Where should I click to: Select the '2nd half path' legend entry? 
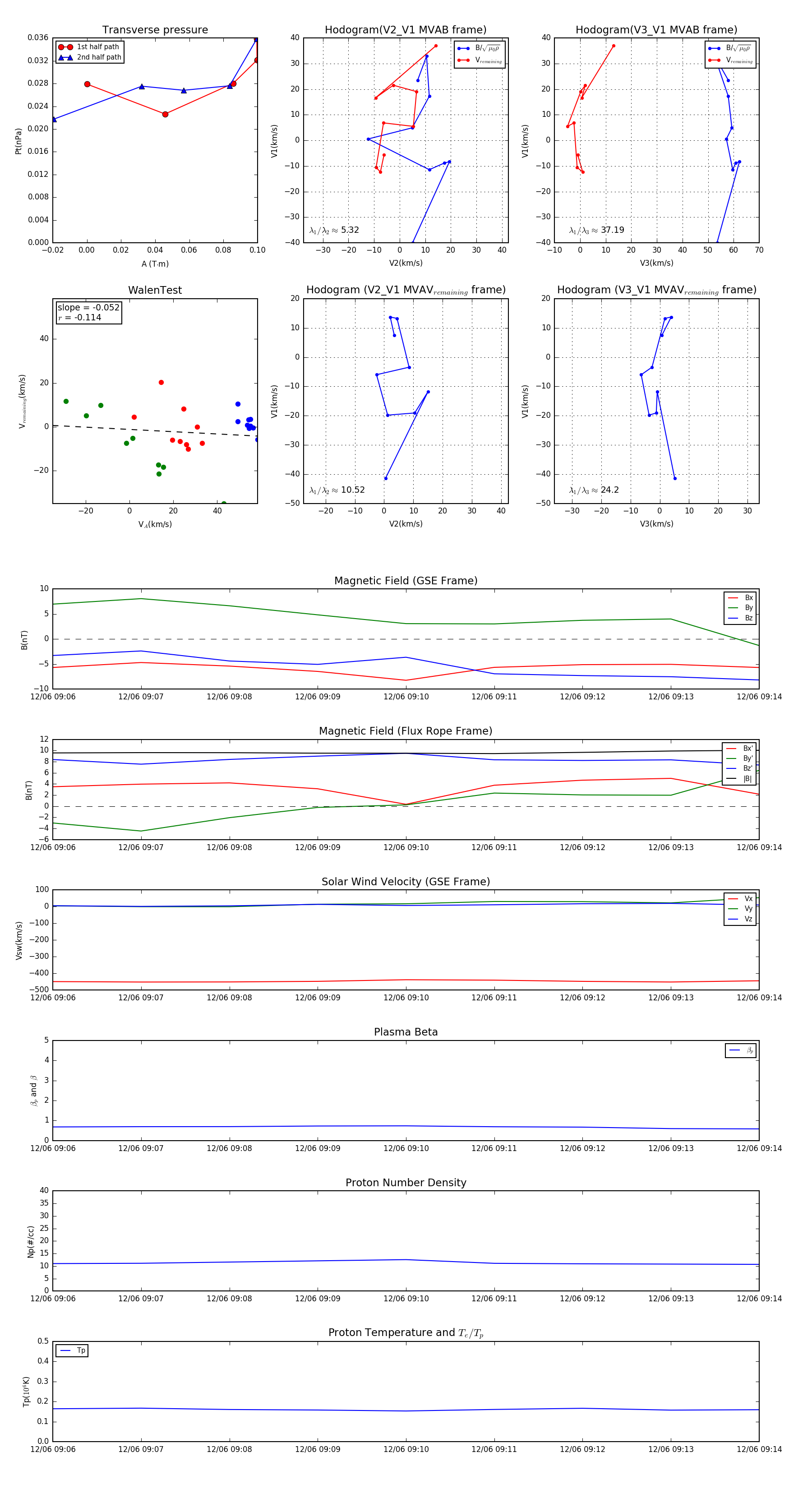click(90, 57)
